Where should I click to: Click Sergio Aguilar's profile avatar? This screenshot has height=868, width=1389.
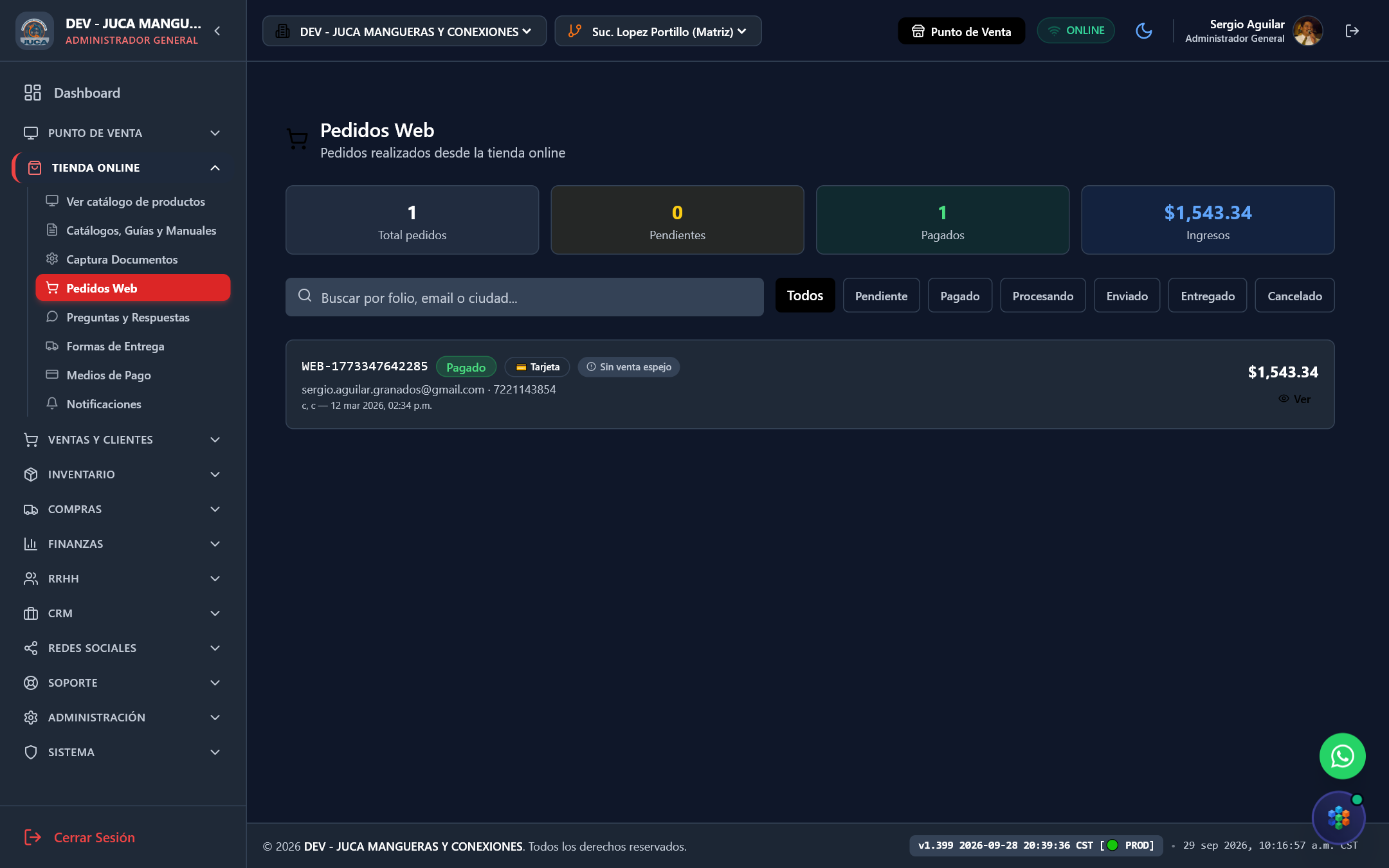(1307, 31)
